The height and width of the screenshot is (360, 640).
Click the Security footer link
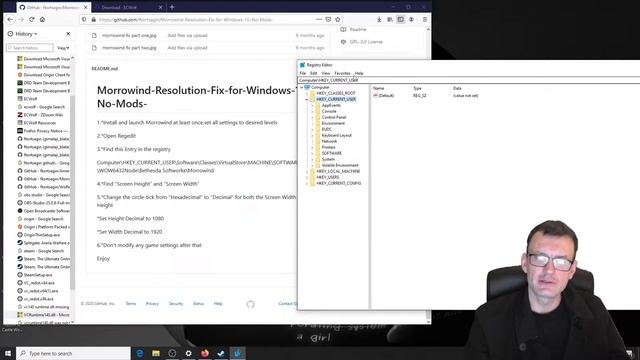click(x=176, y=304)
